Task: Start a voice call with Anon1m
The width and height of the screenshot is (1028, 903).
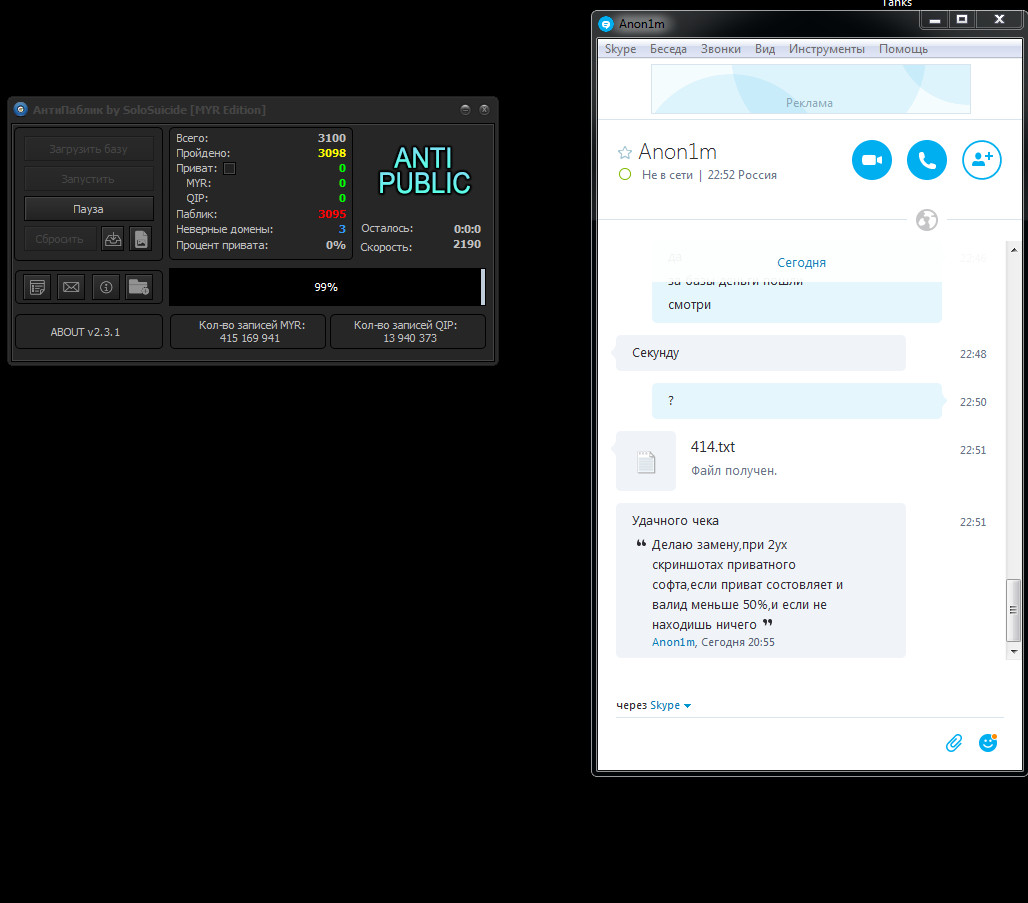Action: pos(926,159)
